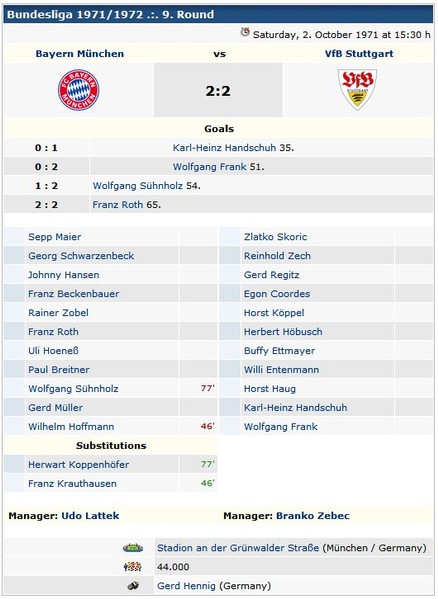Select Wolfgang Frank in goals list

click(x=209, y=167)
